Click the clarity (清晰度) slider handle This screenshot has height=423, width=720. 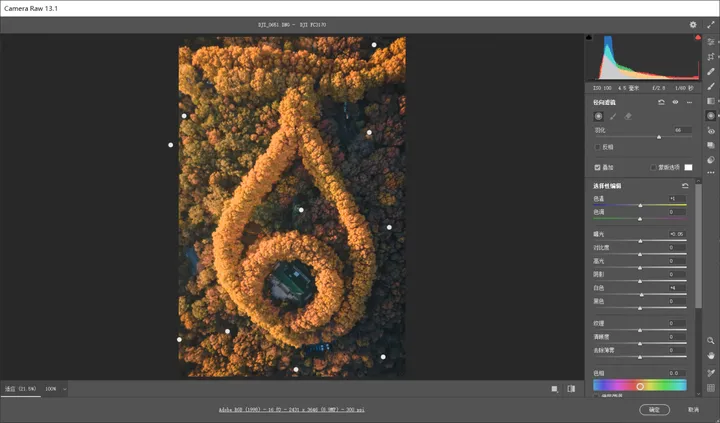tap(640, 344)
